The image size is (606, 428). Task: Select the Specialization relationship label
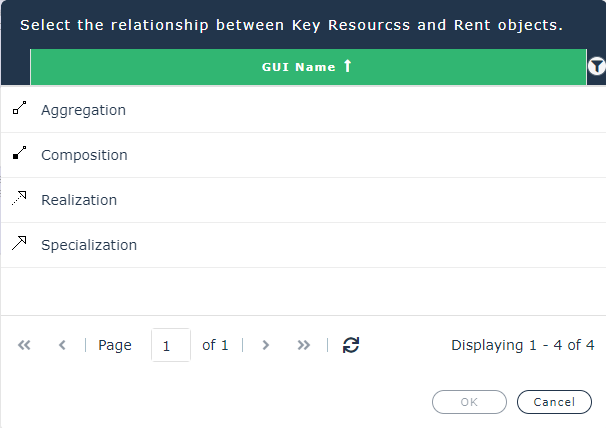(89, 245)
